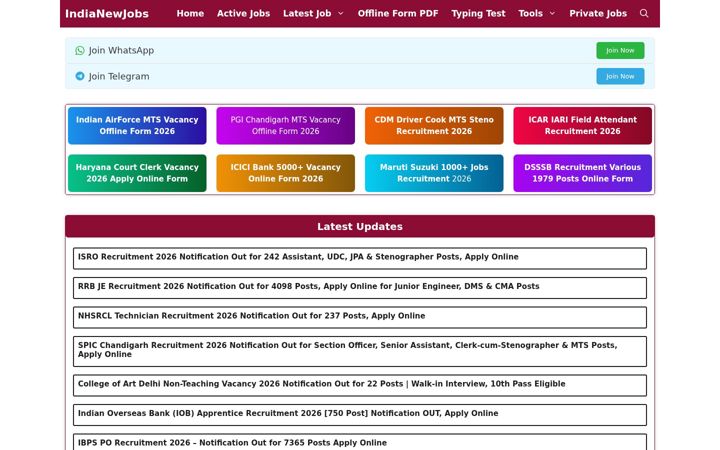Open the Private Jobs menu item
Image resolution: width=720 pixels, height=450 pixels.
click(598, 13)
